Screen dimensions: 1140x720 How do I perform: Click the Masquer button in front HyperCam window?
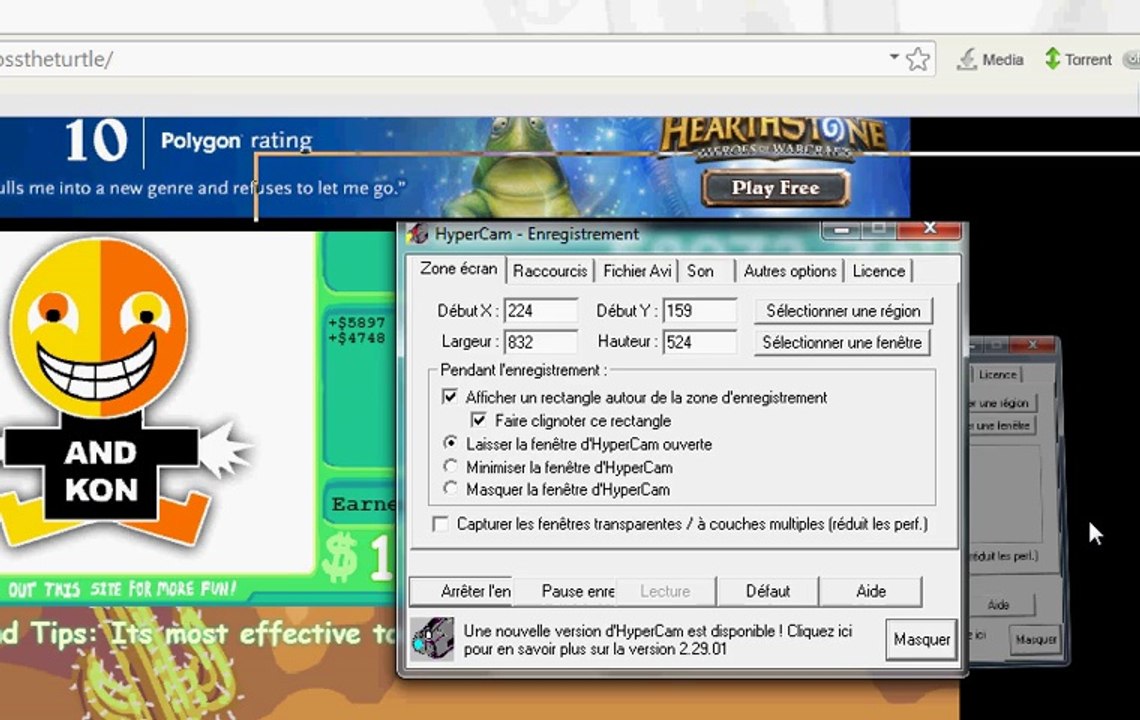click(921, 639)
